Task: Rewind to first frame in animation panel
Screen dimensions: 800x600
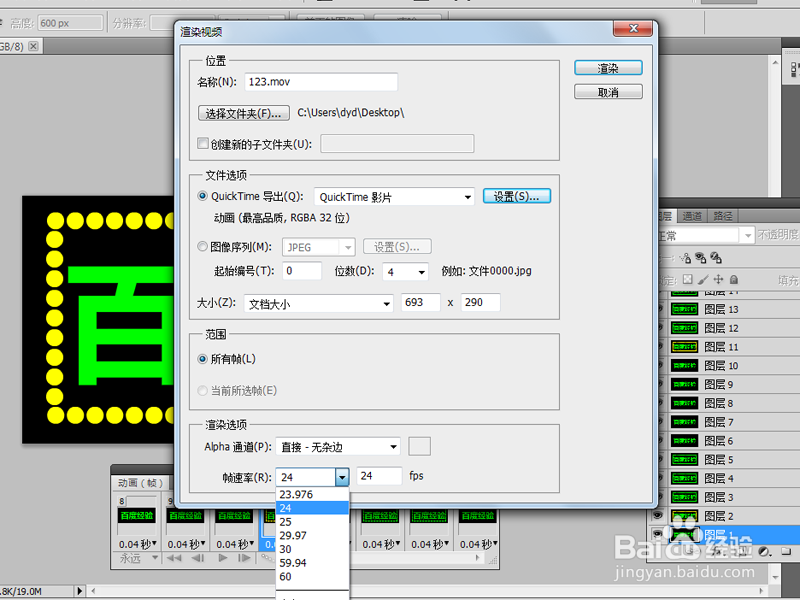Action: [173, 558]
